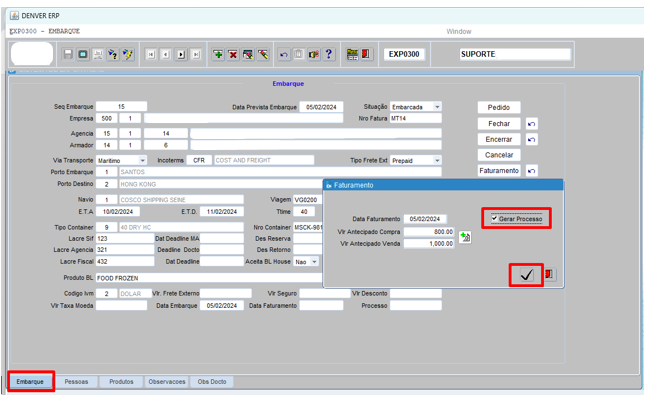
Task: Exit the form using red door toolbar icon
Action: [366, 54]
